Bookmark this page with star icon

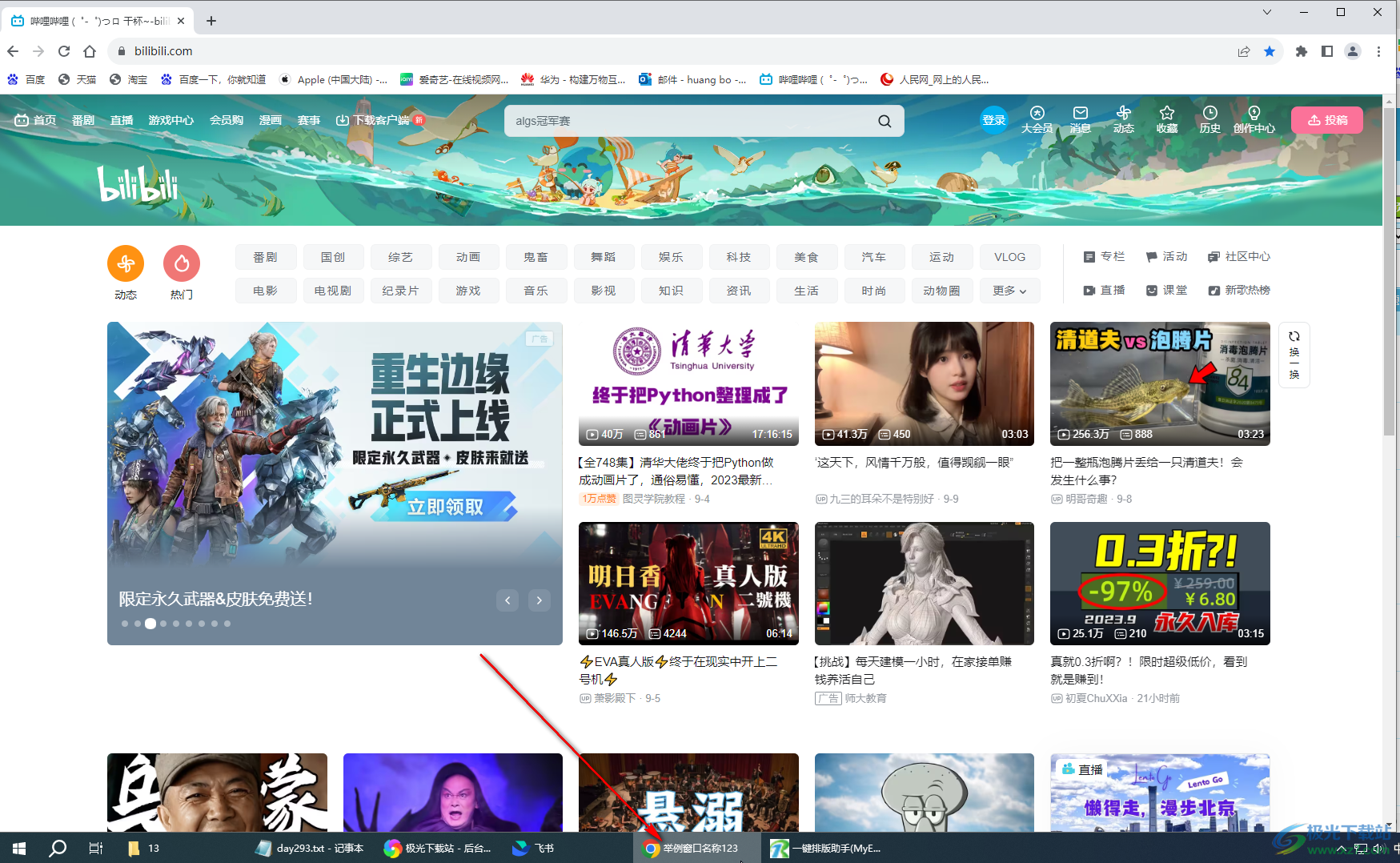[x=1270, y=51]
